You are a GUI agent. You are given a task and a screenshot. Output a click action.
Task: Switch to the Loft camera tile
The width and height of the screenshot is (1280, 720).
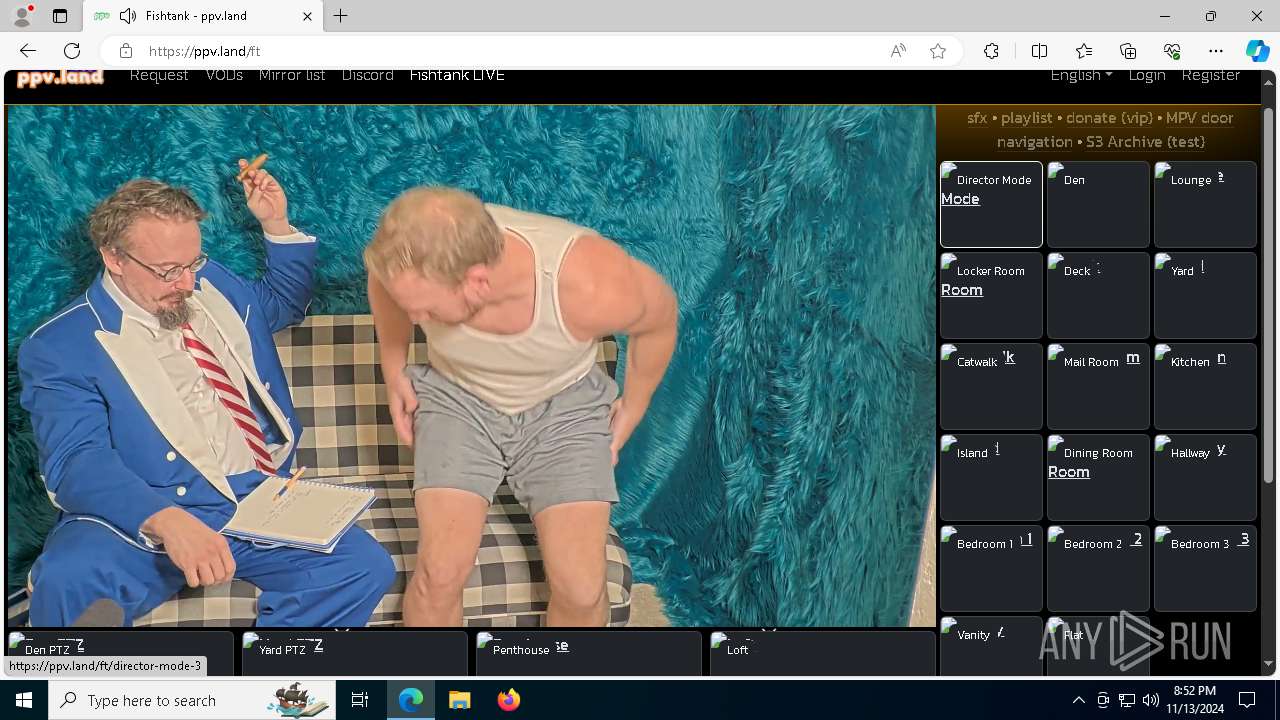click(x=822, y=653)
